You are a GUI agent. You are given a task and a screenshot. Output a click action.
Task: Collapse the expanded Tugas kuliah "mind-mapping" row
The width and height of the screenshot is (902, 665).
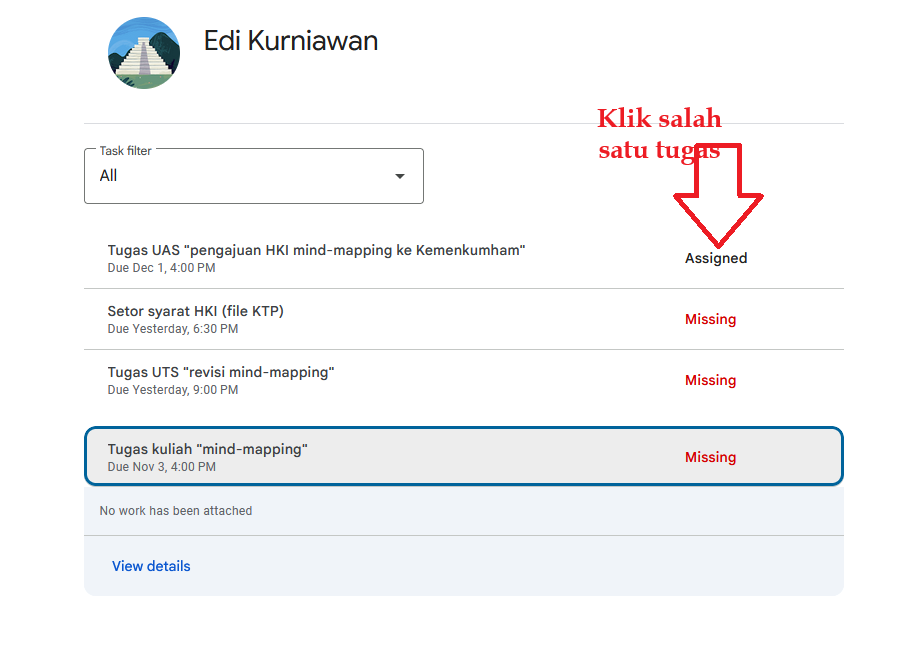pos(463,457)
